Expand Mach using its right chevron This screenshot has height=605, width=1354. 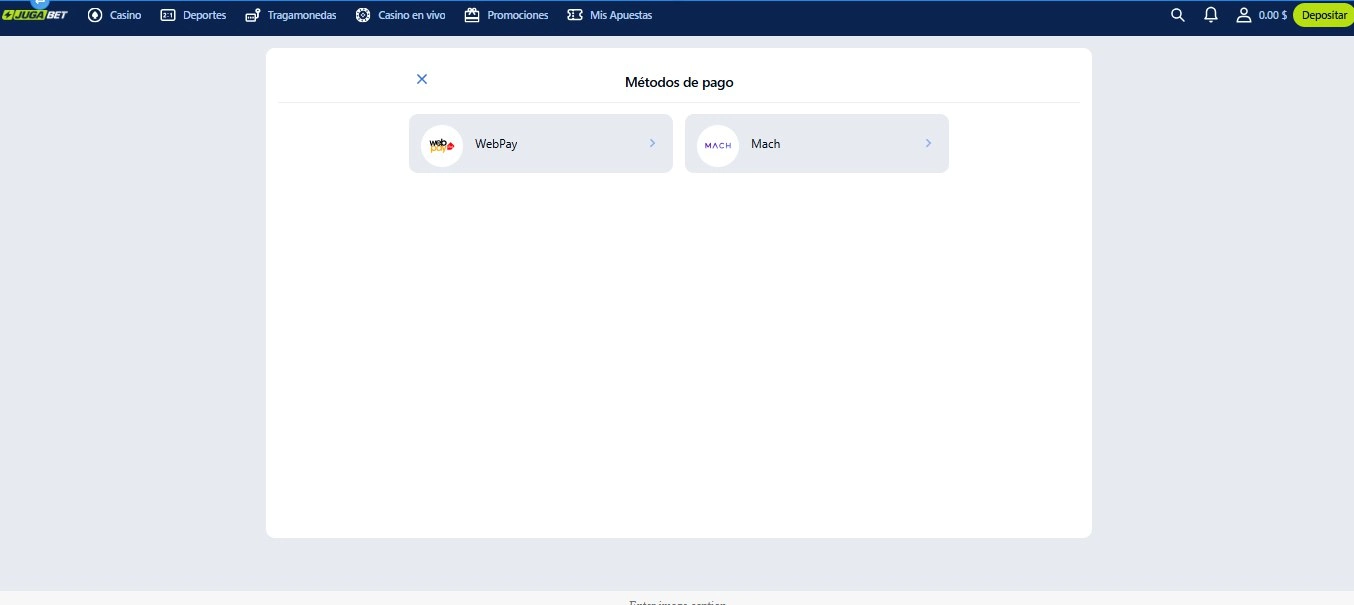(x=928, y=144)
